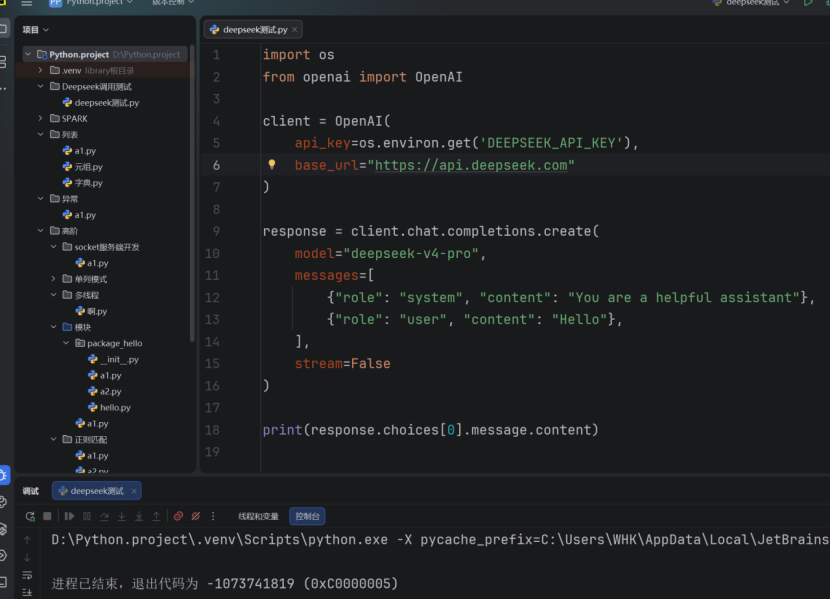This screenshot has height=599, width=830.
Task: Go down in console stack trace
Action: (x=27, y=557)
